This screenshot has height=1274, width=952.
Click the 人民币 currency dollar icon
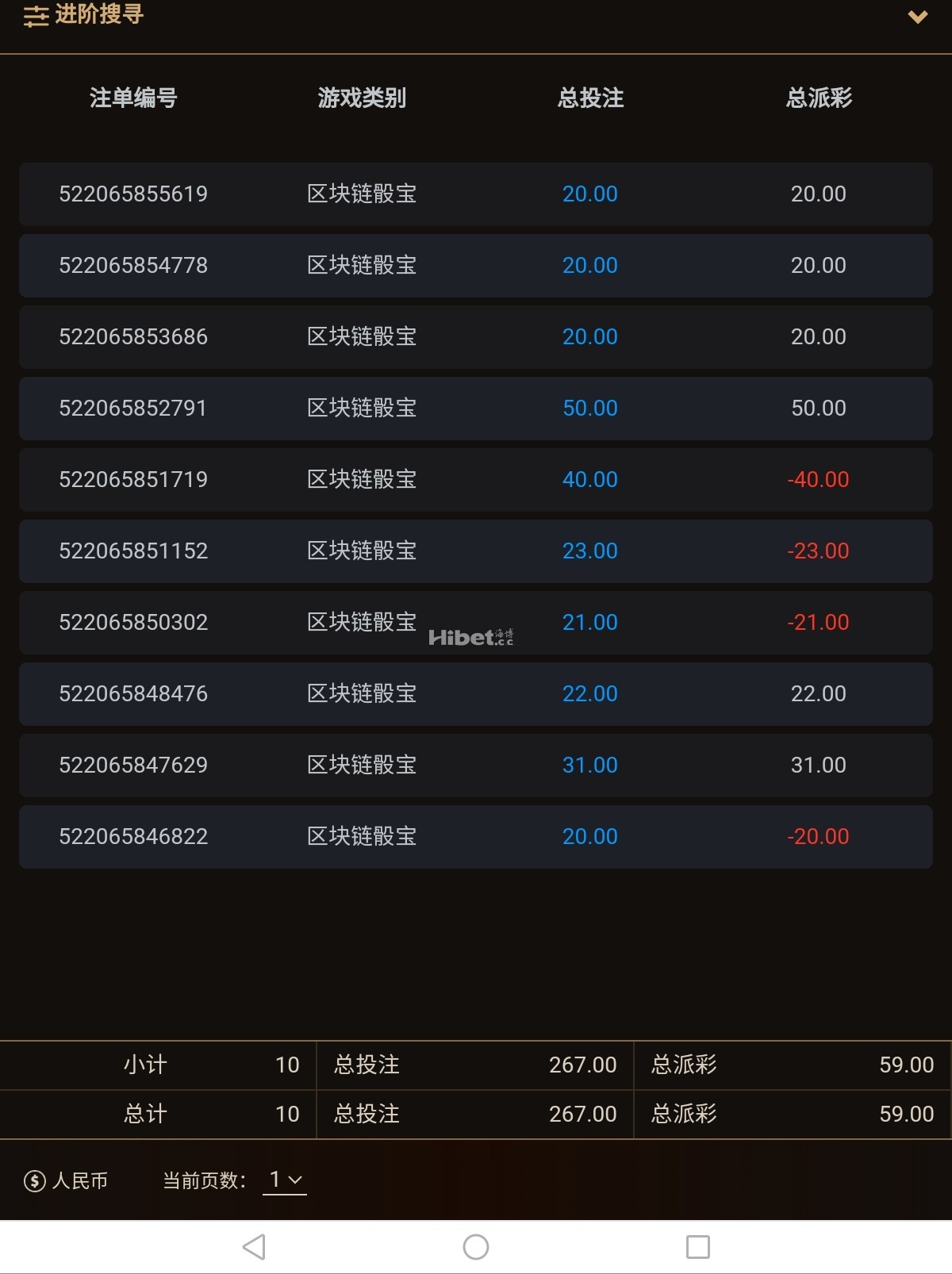click(34, 1181)
